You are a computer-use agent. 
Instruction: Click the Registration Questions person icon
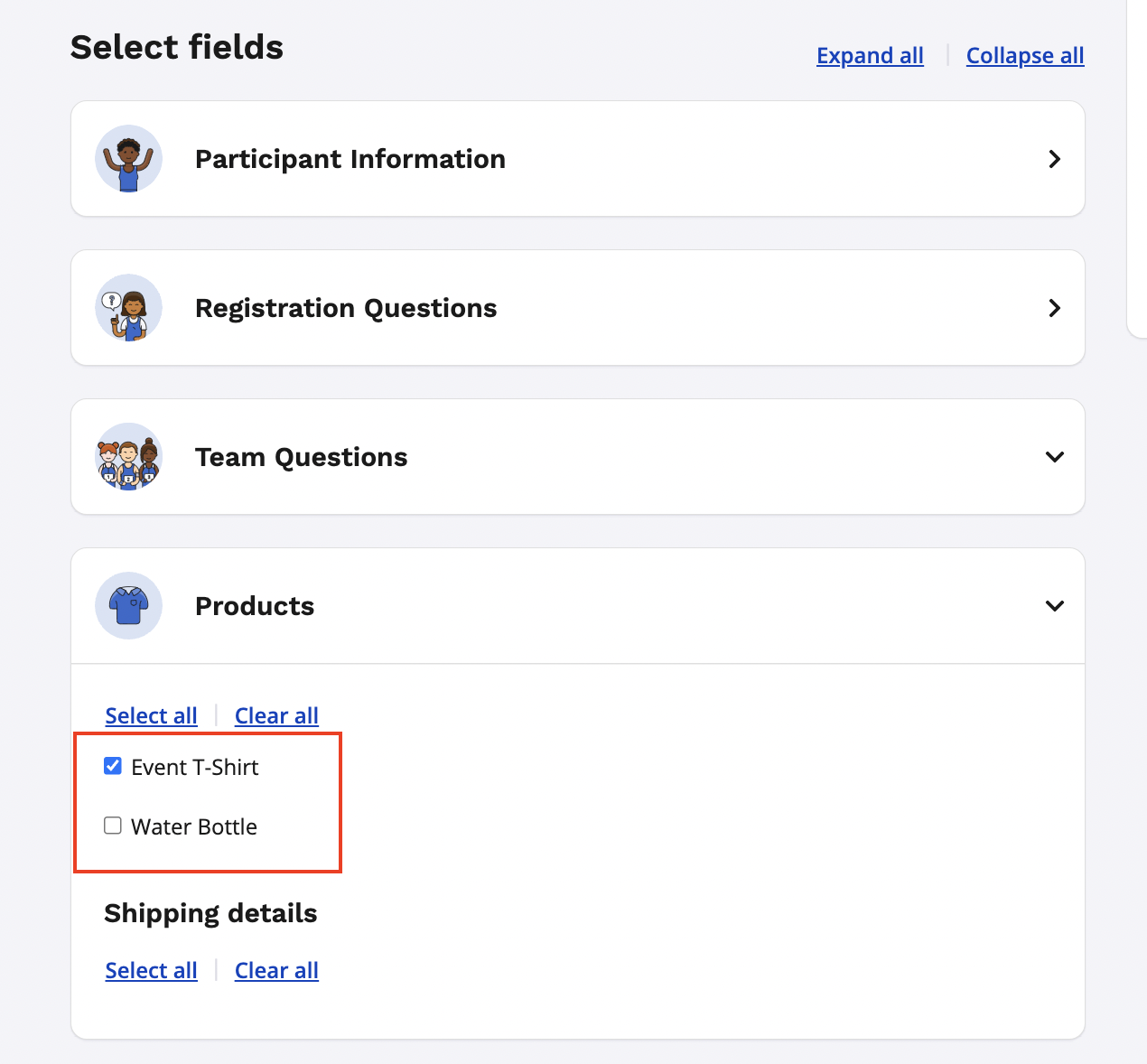pos(128,308)
